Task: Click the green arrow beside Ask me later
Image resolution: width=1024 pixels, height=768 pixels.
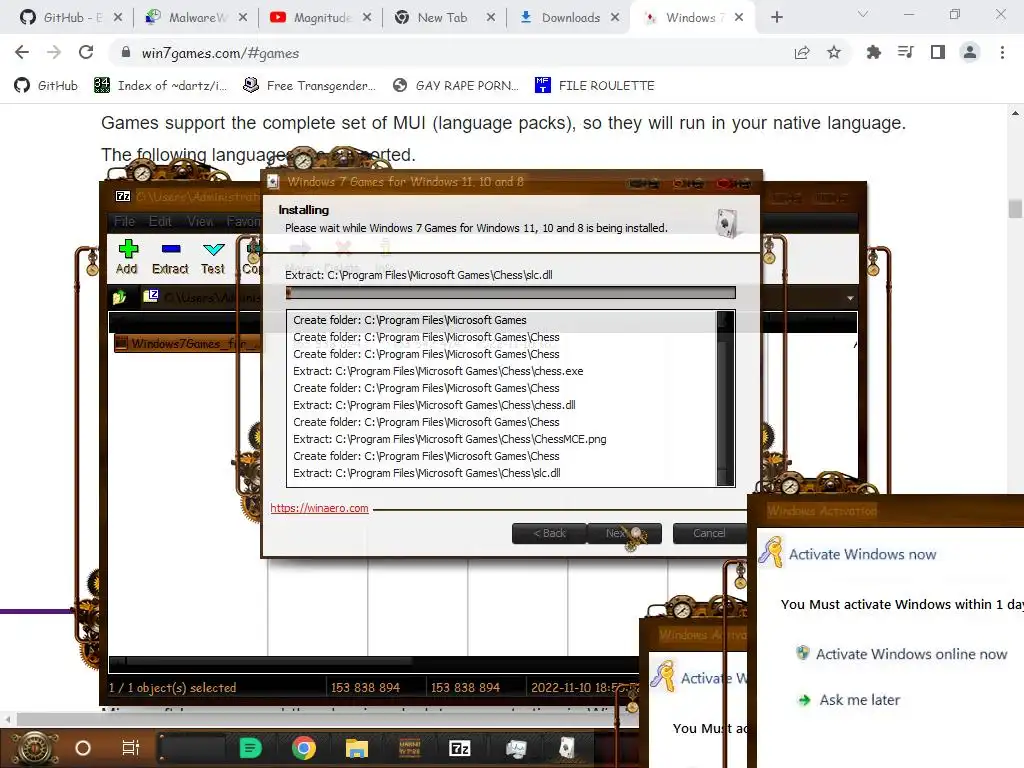Action: [804, 700]
